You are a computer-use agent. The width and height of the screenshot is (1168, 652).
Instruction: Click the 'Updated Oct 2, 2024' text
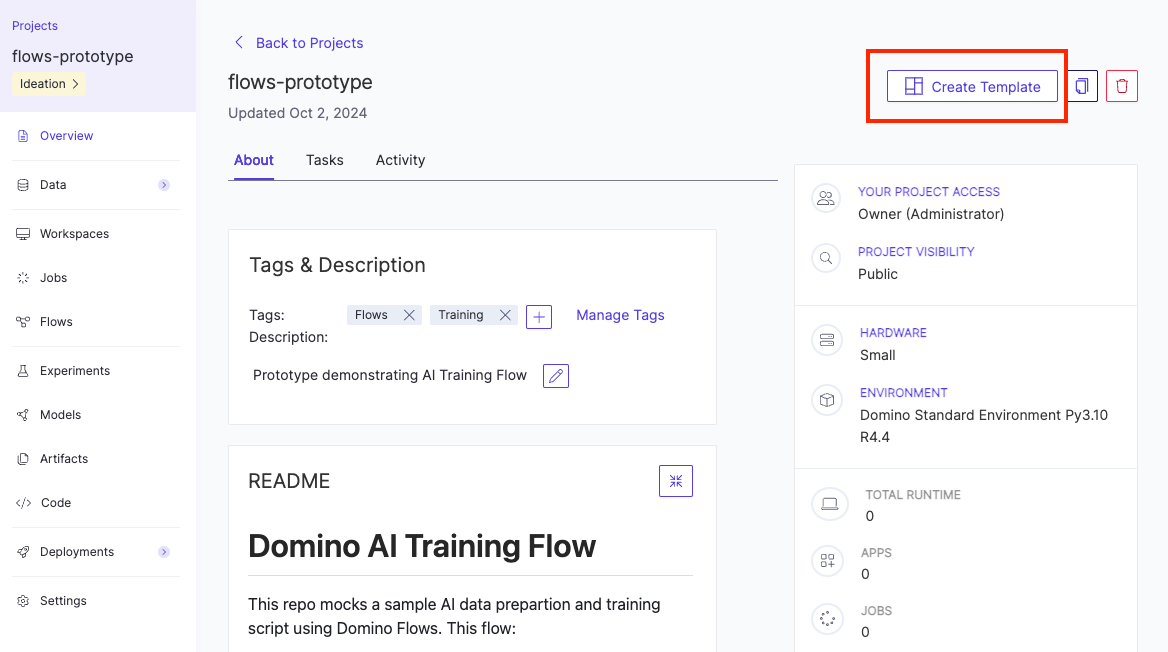point(297,113)
